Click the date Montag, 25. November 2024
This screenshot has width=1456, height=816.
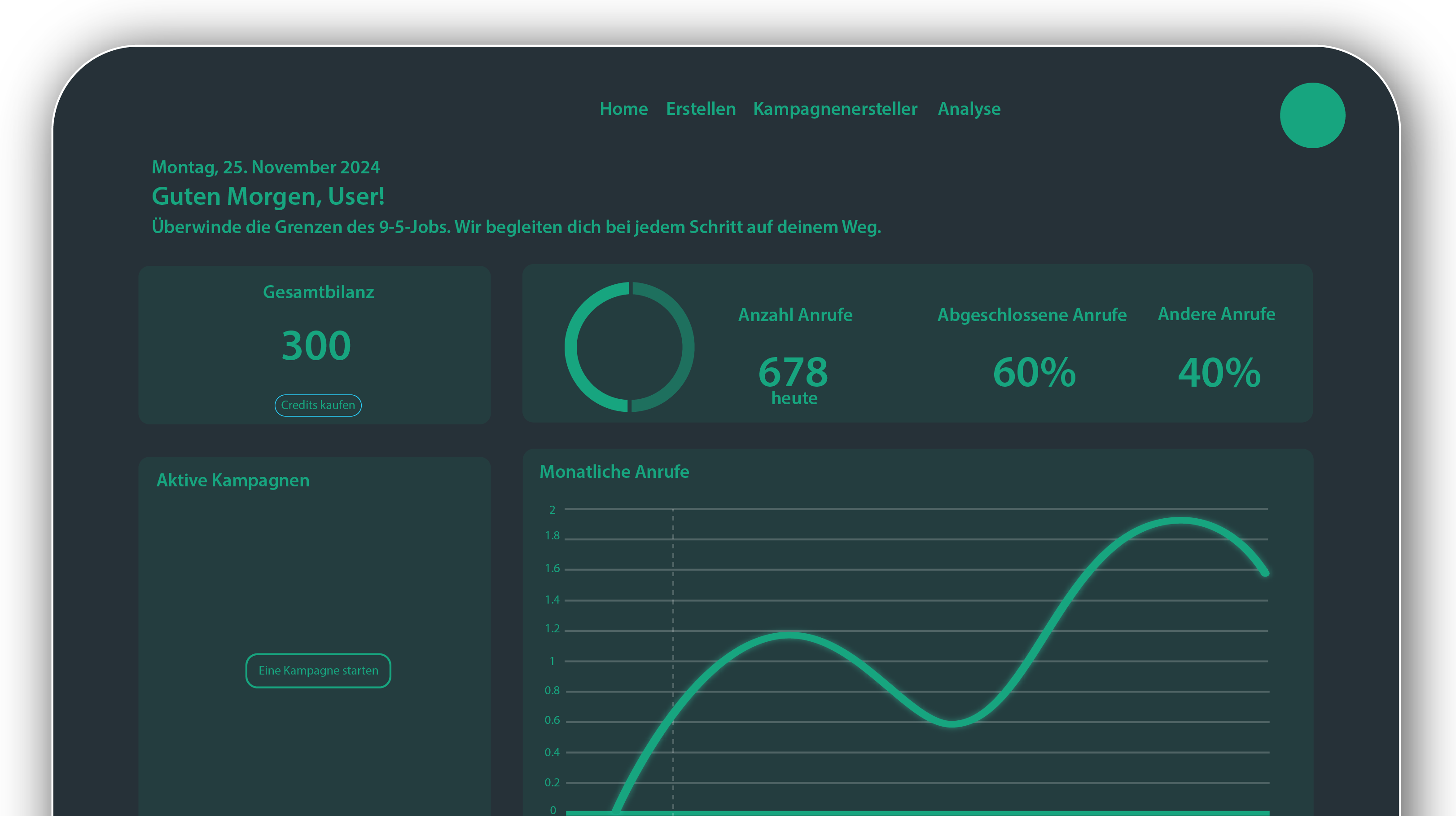coord(266,168)
